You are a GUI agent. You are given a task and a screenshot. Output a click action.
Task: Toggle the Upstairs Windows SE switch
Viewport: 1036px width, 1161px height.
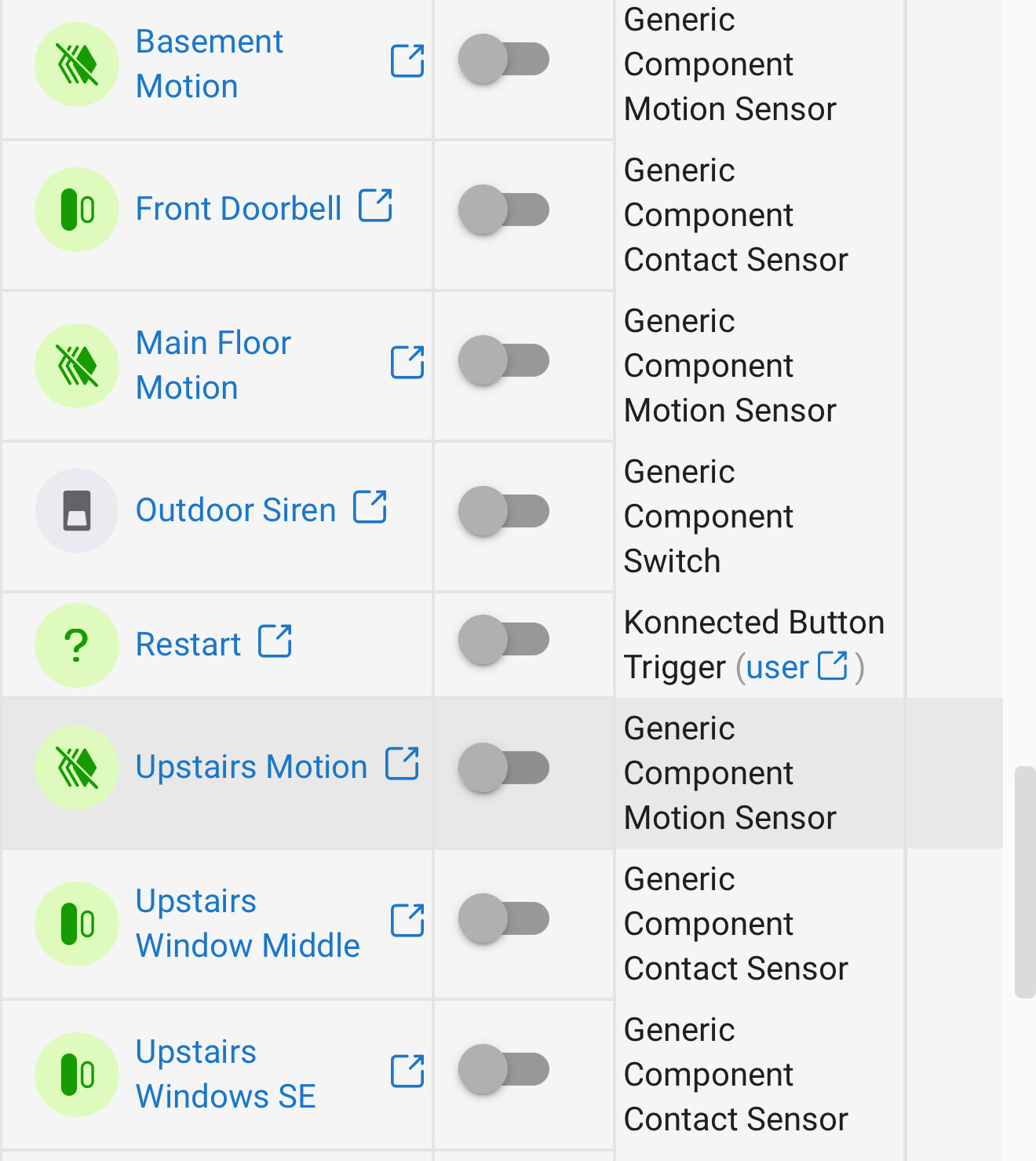pyautogui.click(x=504, y=1069)
